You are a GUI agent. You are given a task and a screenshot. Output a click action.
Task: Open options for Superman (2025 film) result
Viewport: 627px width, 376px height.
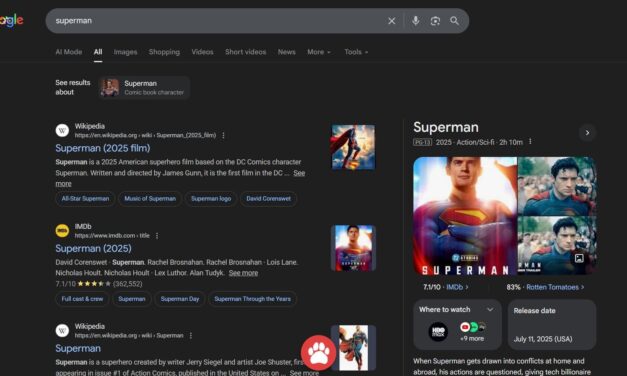[x=224, y=136]
